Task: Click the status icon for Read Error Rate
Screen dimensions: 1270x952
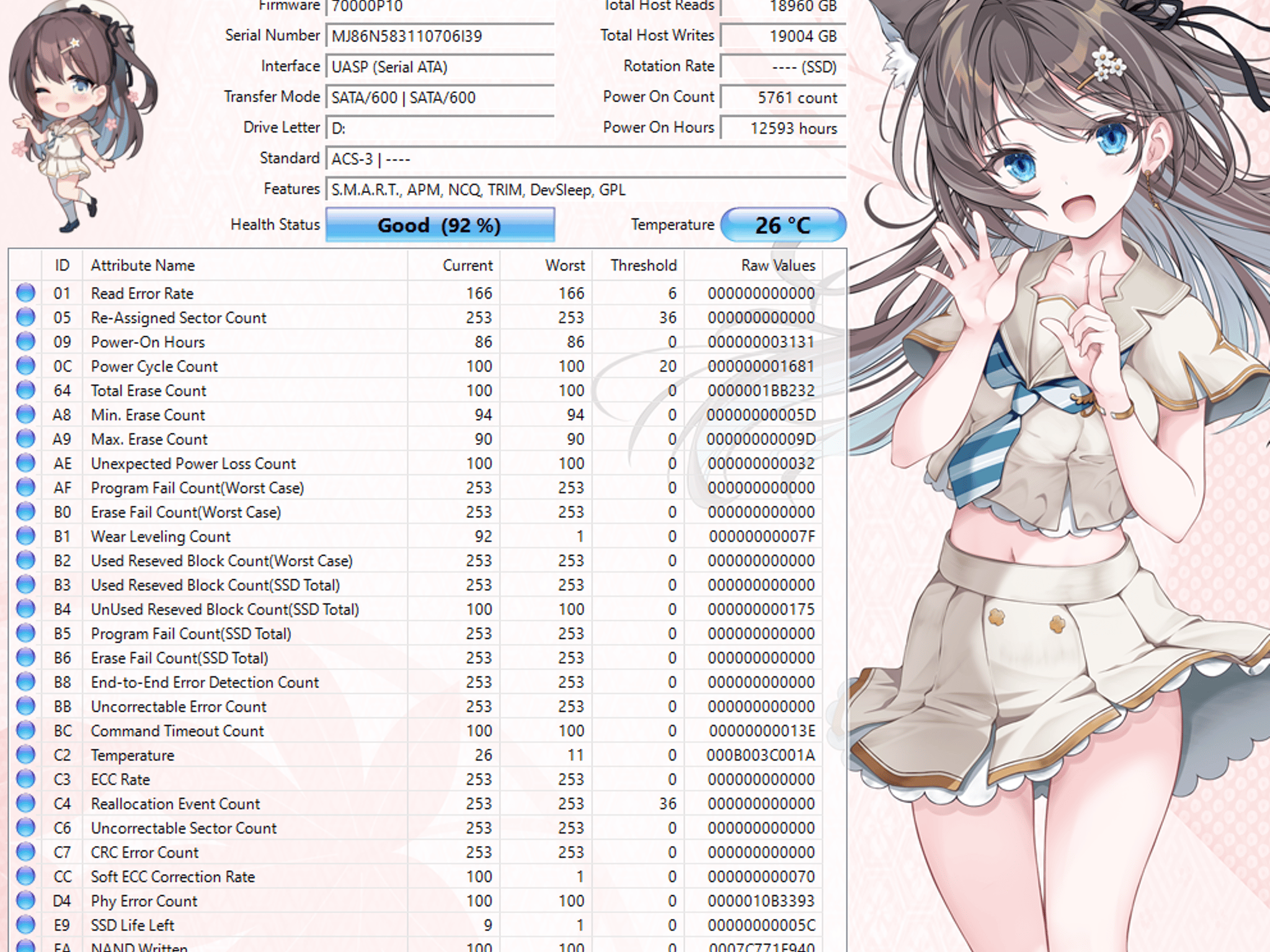Action: click(25, 293)
